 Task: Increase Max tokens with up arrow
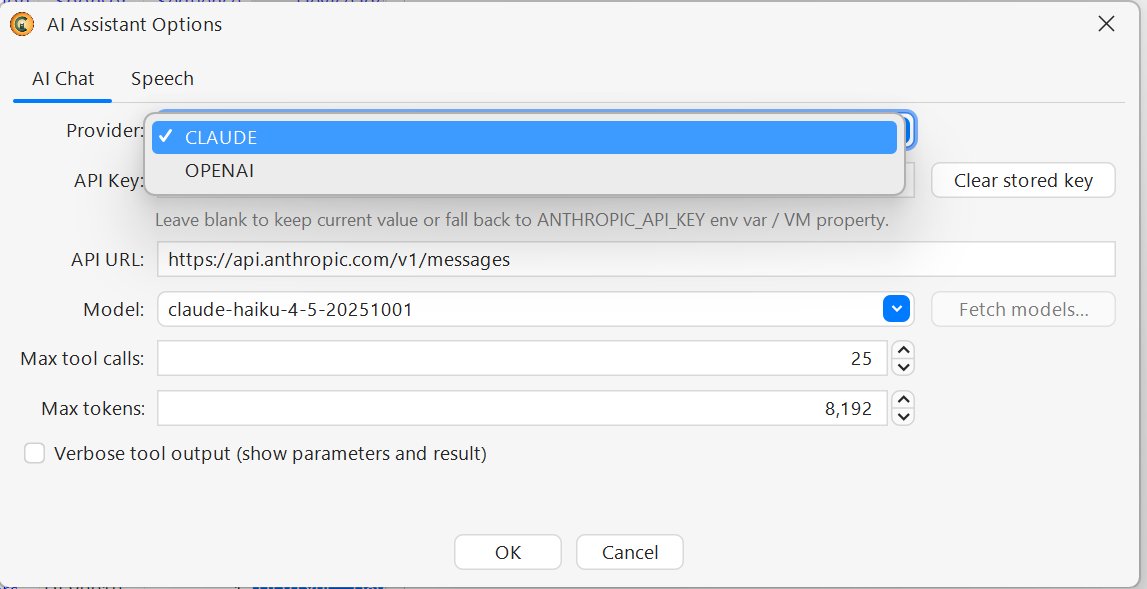[903, 399]
